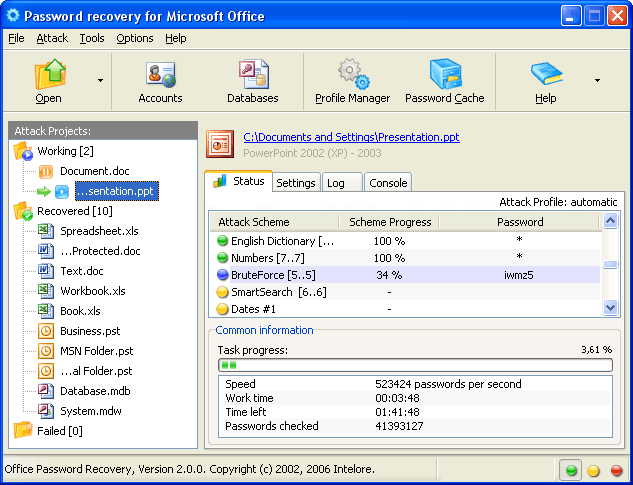Viewport: 633px width, 485px height.
Task: Click the Working folder icon
Action: pos(23,151)
